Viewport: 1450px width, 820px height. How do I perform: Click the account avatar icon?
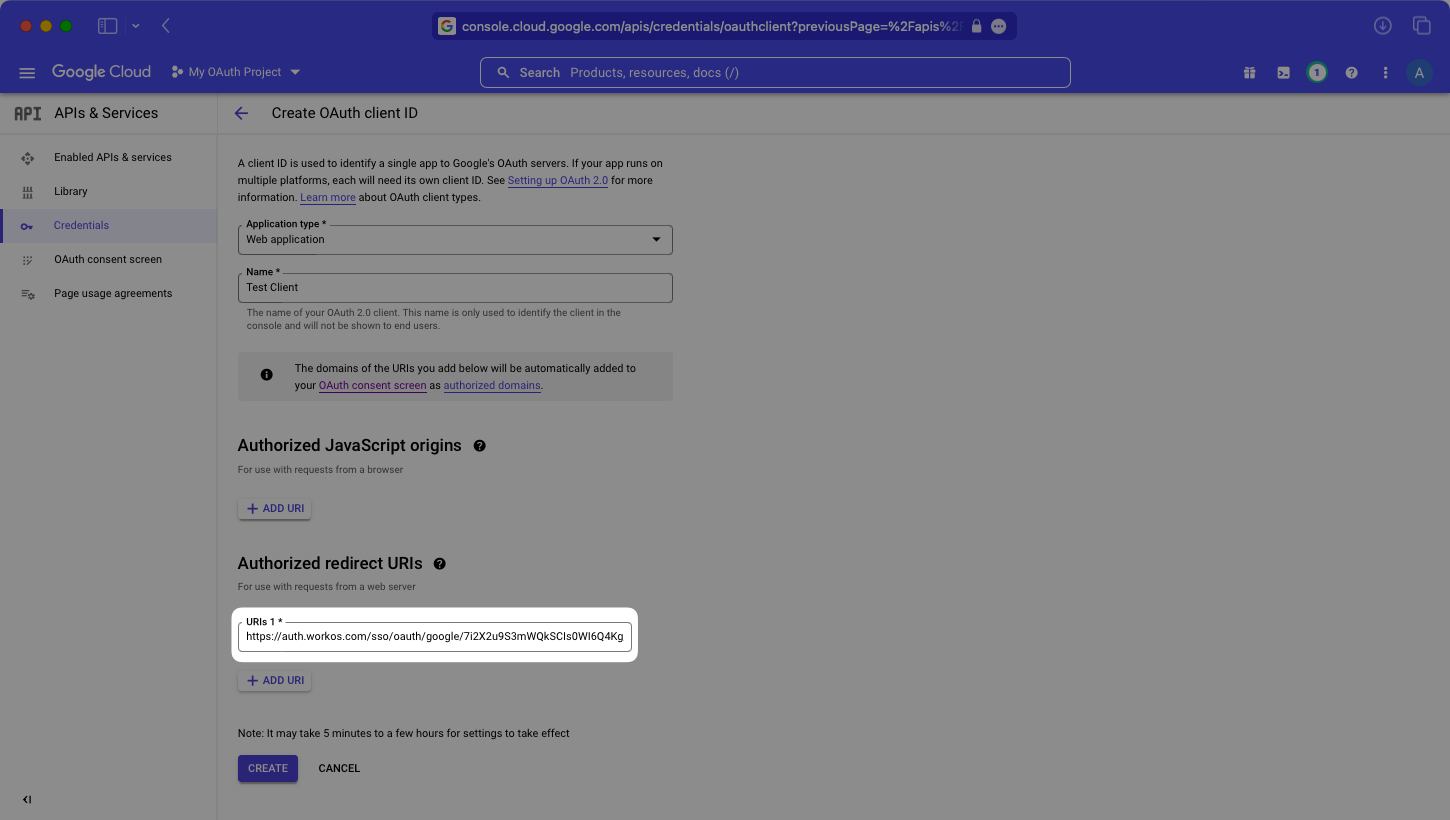point(1419,73)
